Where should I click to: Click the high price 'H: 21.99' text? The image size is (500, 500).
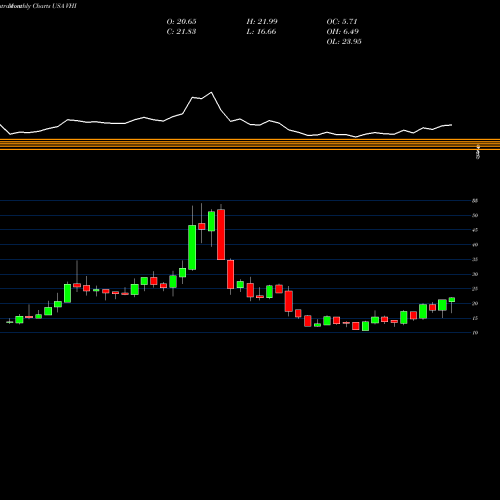pos(262,22)
